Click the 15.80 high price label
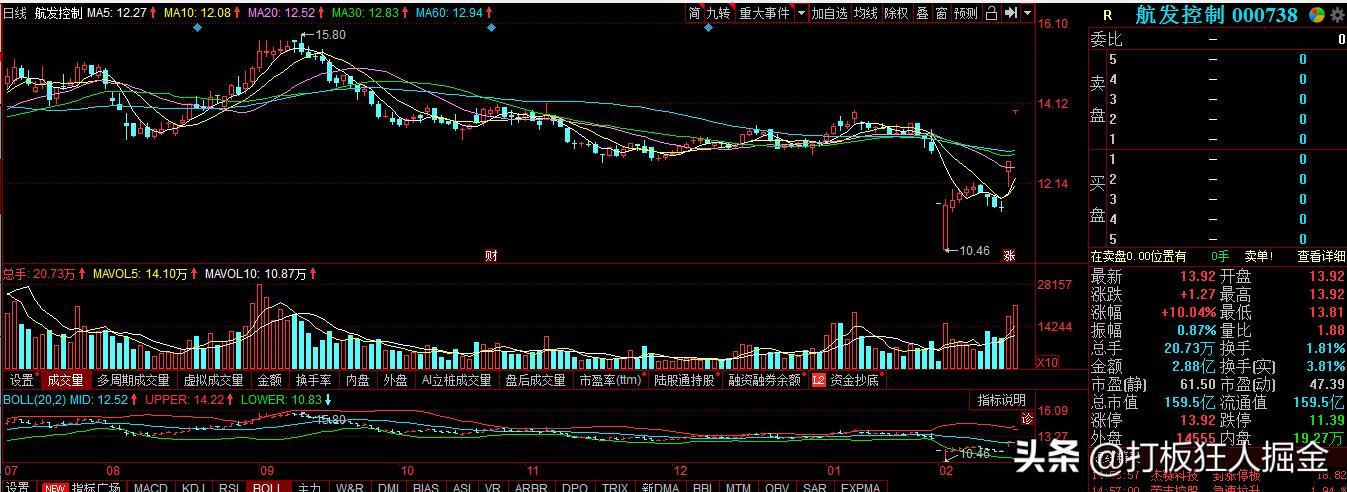The width and height of the screenshot is (1347, 492). [330, 34]
